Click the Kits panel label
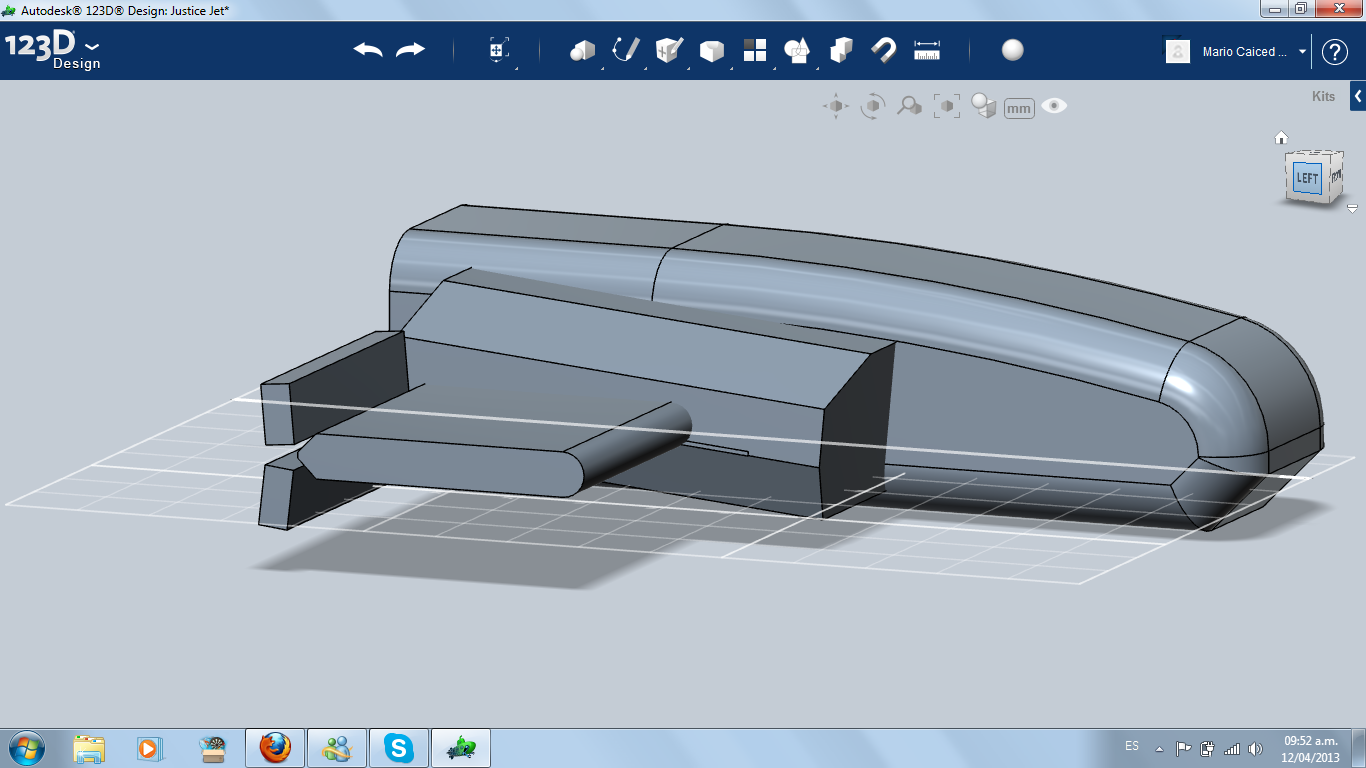This screenshot has height=768, width=1366. click(1323, 97)
